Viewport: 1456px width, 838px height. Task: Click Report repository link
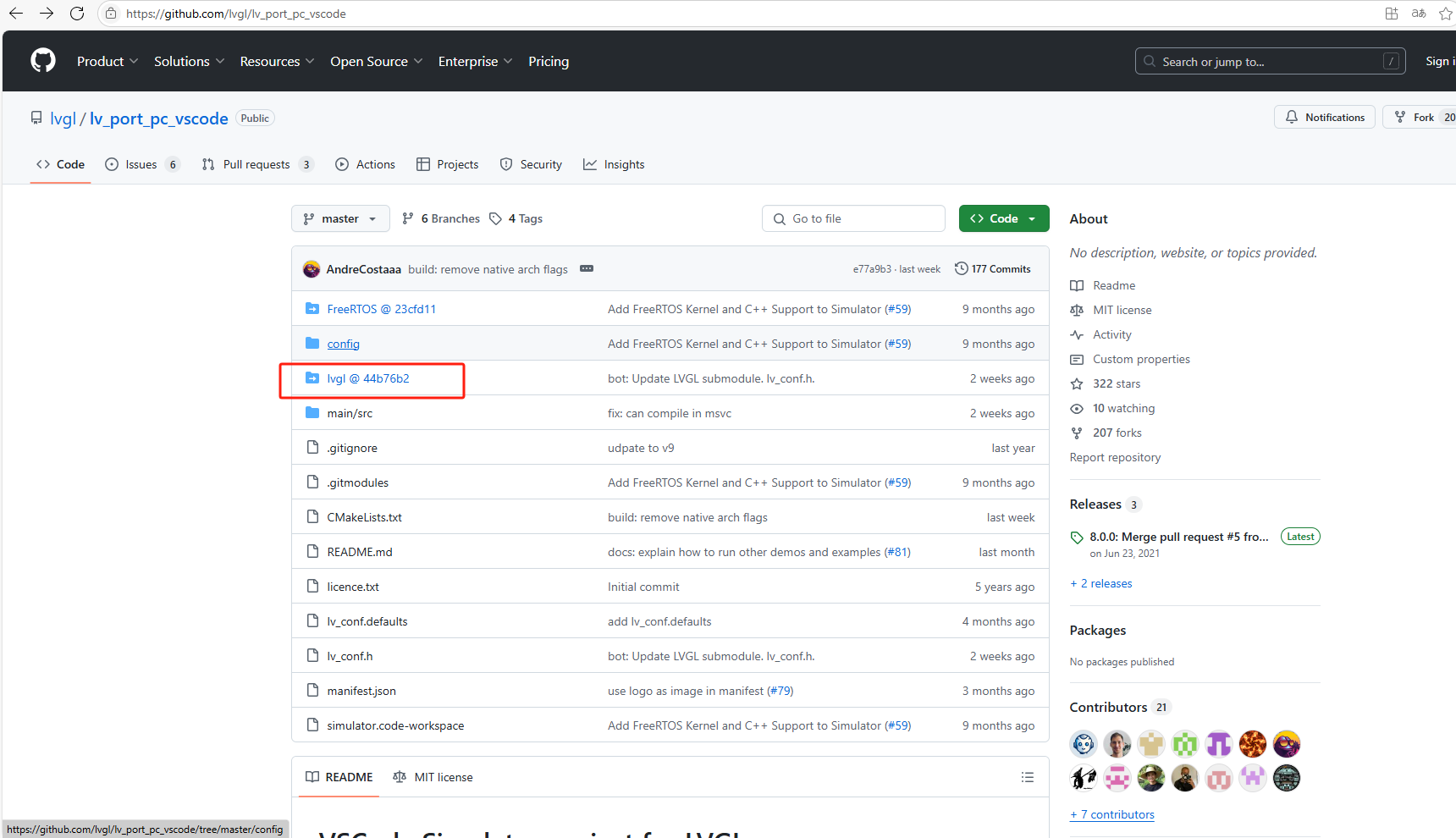coord(1115,457)
